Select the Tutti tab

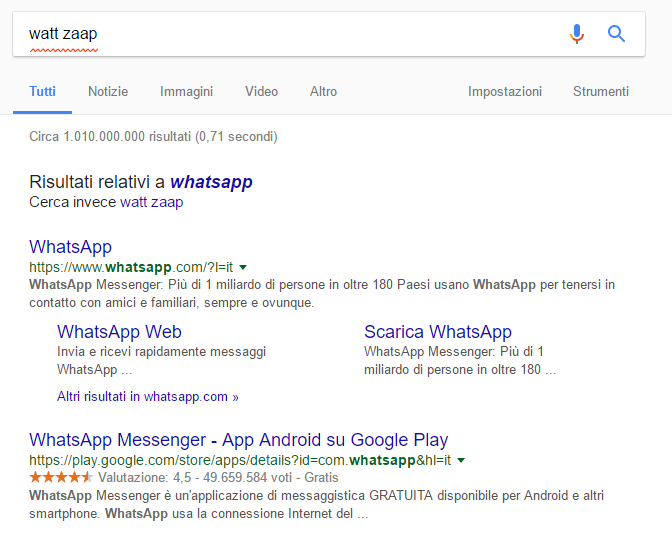[42, 91]
